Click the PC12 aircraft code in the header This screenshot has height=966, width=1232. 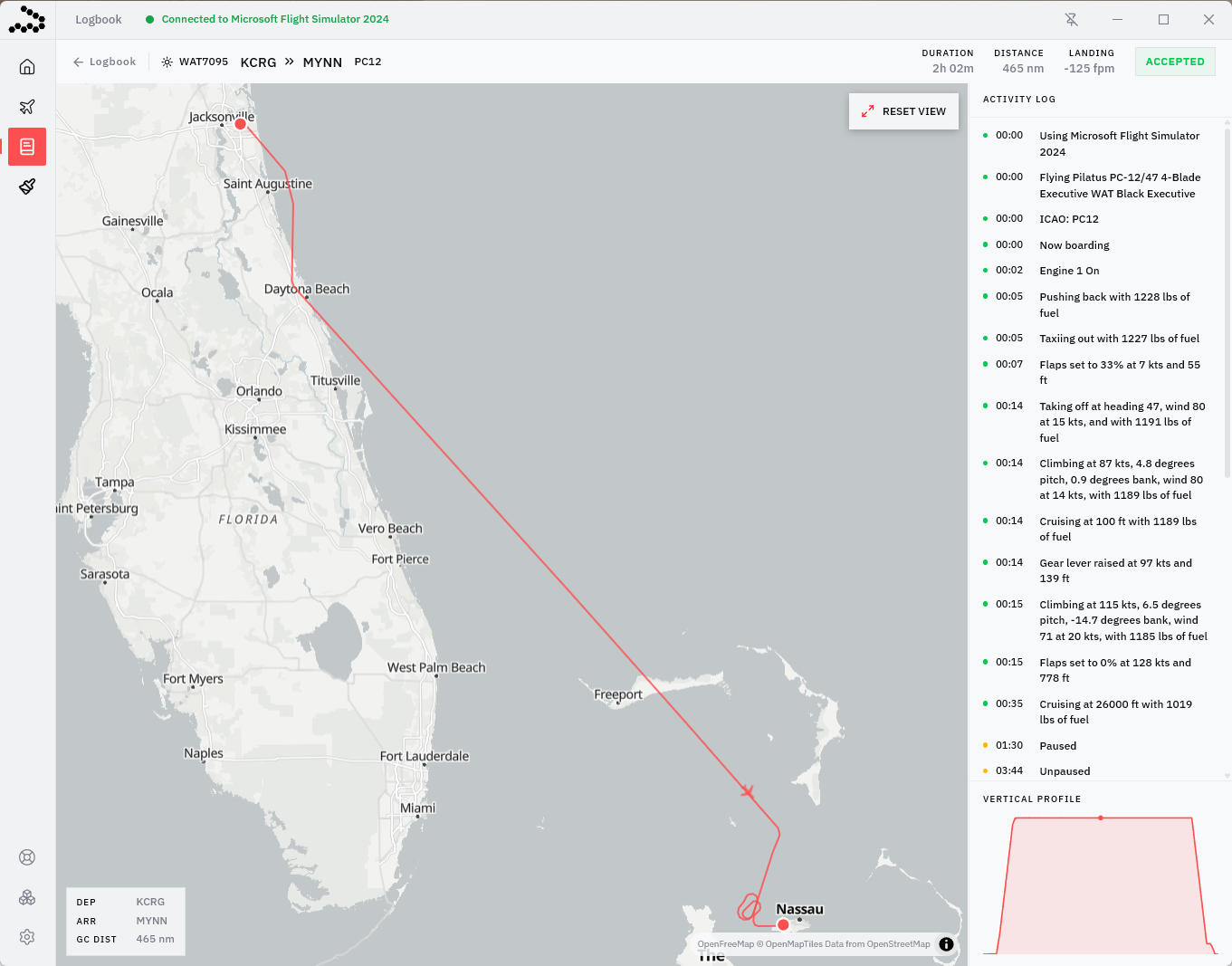(368, 62)
